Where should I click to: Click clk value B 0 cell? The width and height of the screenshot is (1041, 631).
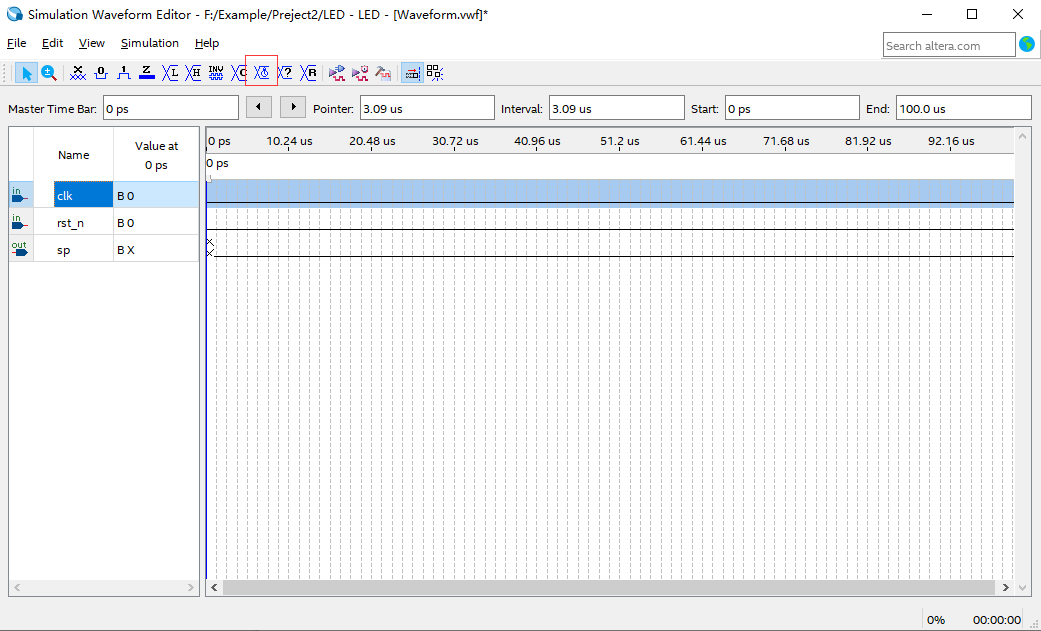[x=156, y=195]
